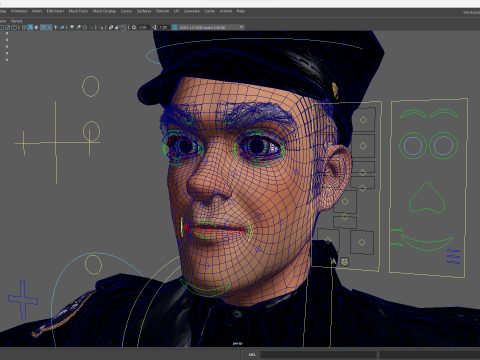Select bottom-right diamond control in rig panel
This screenshot has width=480, height=360.
[x=362, y=242]
